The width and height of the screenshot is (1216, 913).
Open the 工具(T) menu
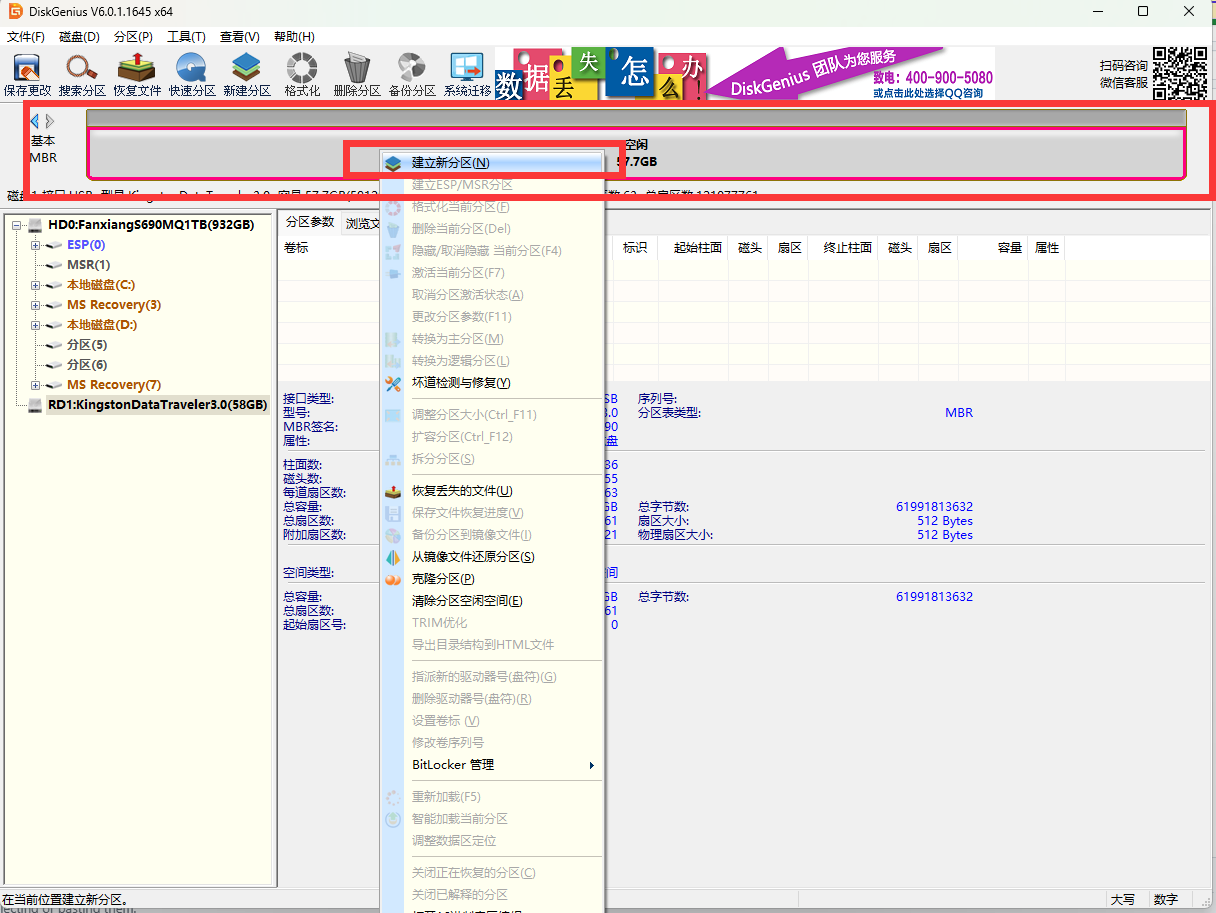(x=186, y=37)
